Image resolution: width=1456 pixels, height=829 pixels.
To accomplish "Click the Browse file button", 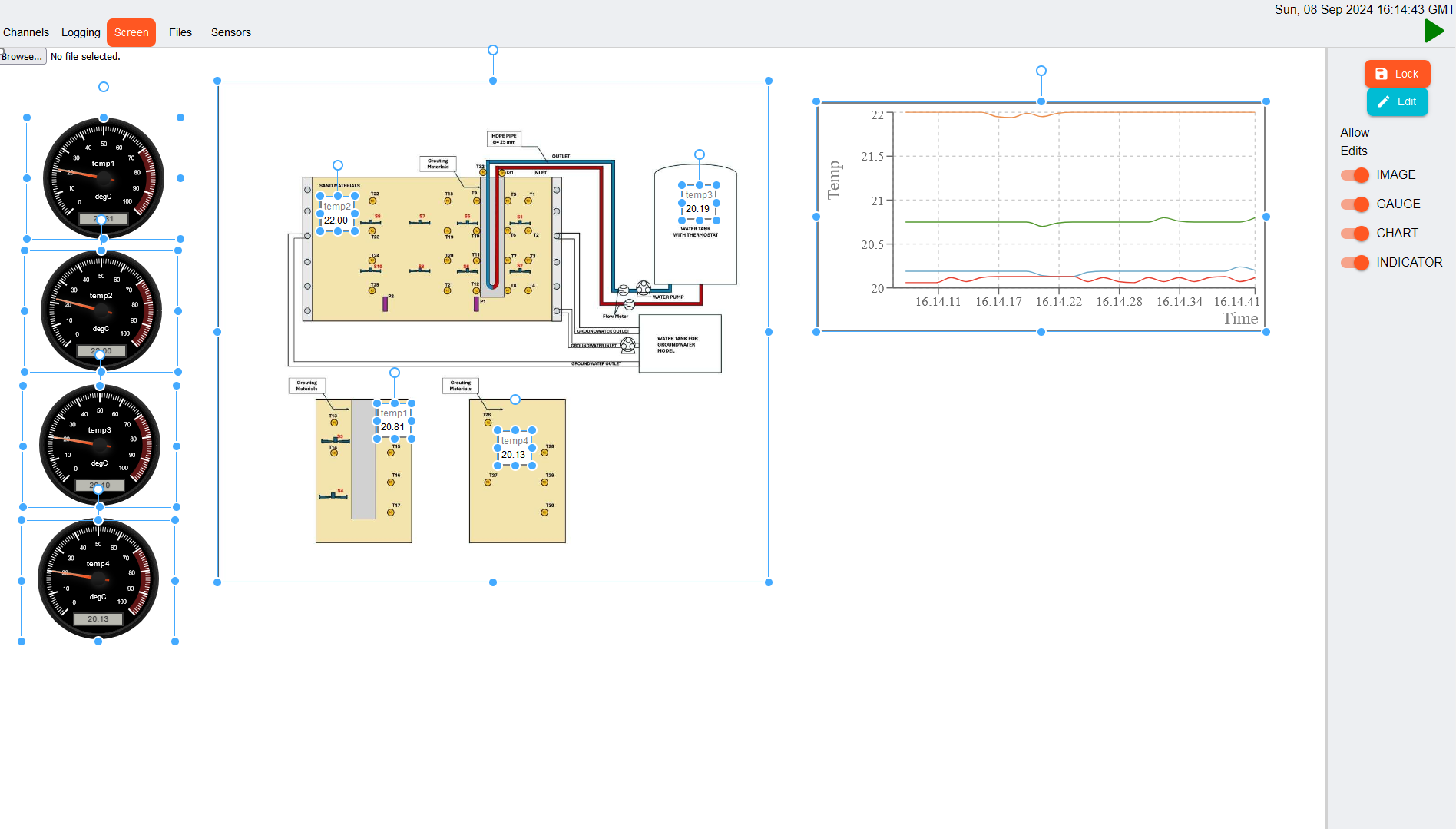I will click(x=22, y=57).
